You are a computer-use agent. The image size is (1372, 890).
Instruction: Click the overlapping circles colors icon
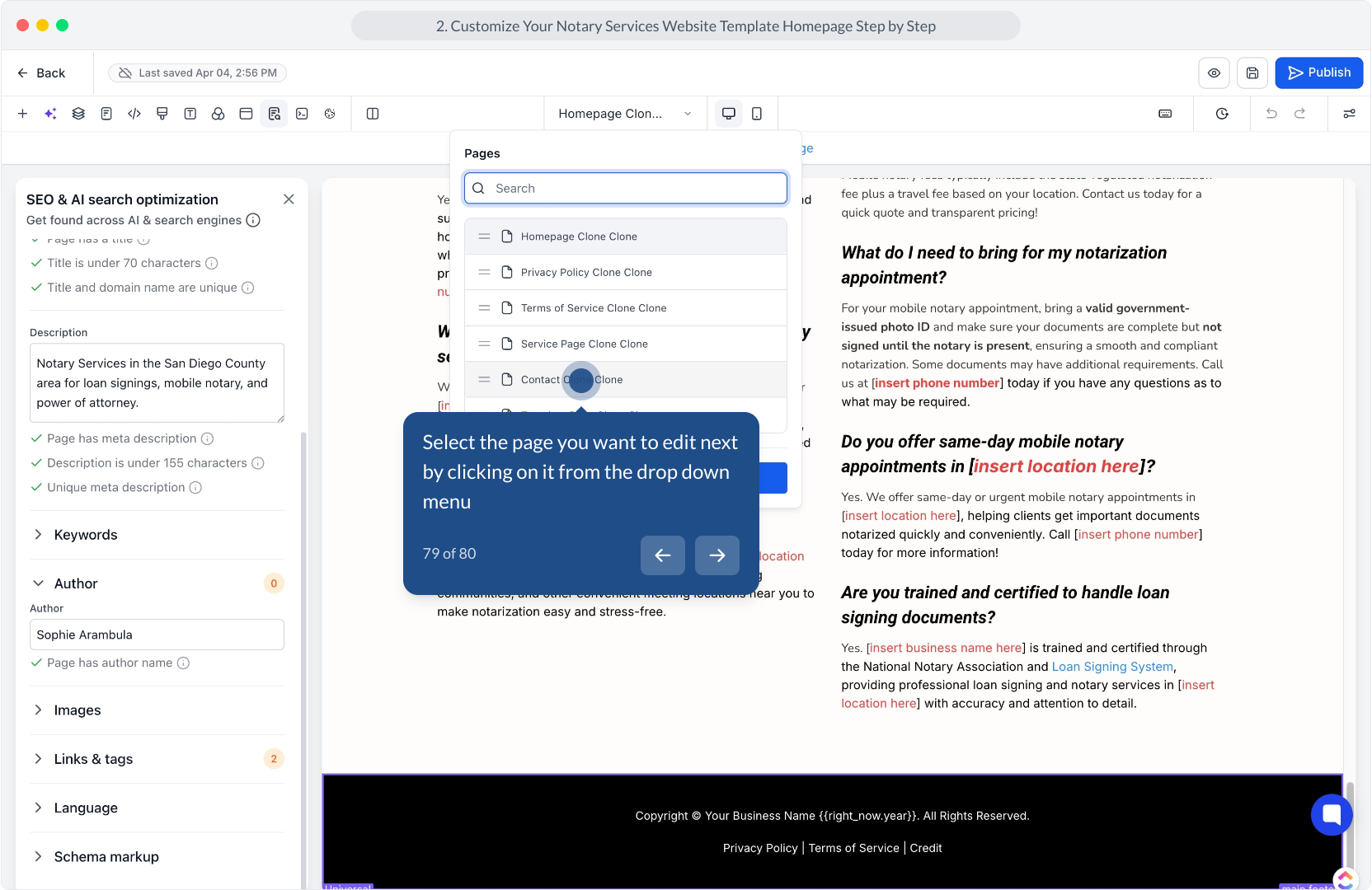218,114
